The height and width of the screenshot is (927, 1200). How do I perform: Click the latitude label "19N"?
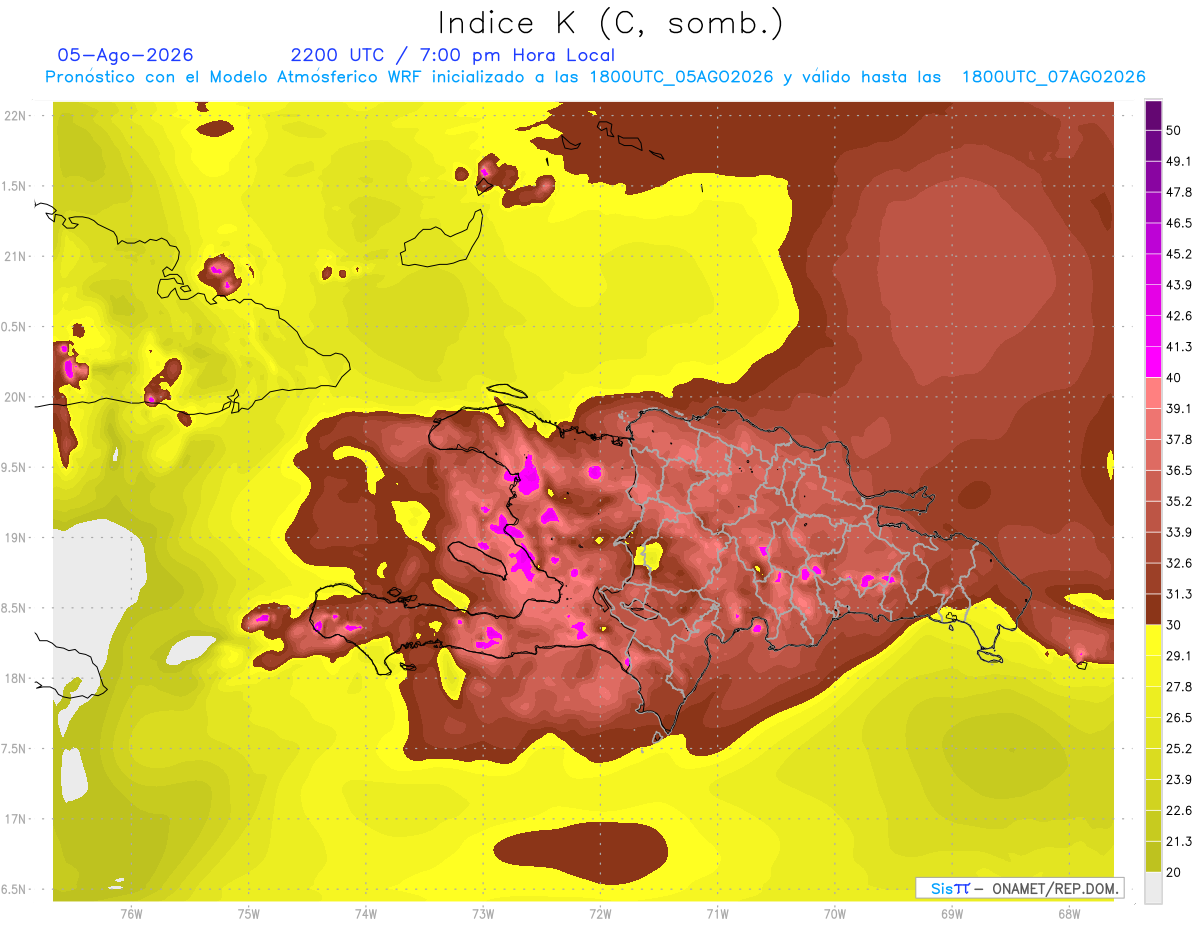point(15,538)
